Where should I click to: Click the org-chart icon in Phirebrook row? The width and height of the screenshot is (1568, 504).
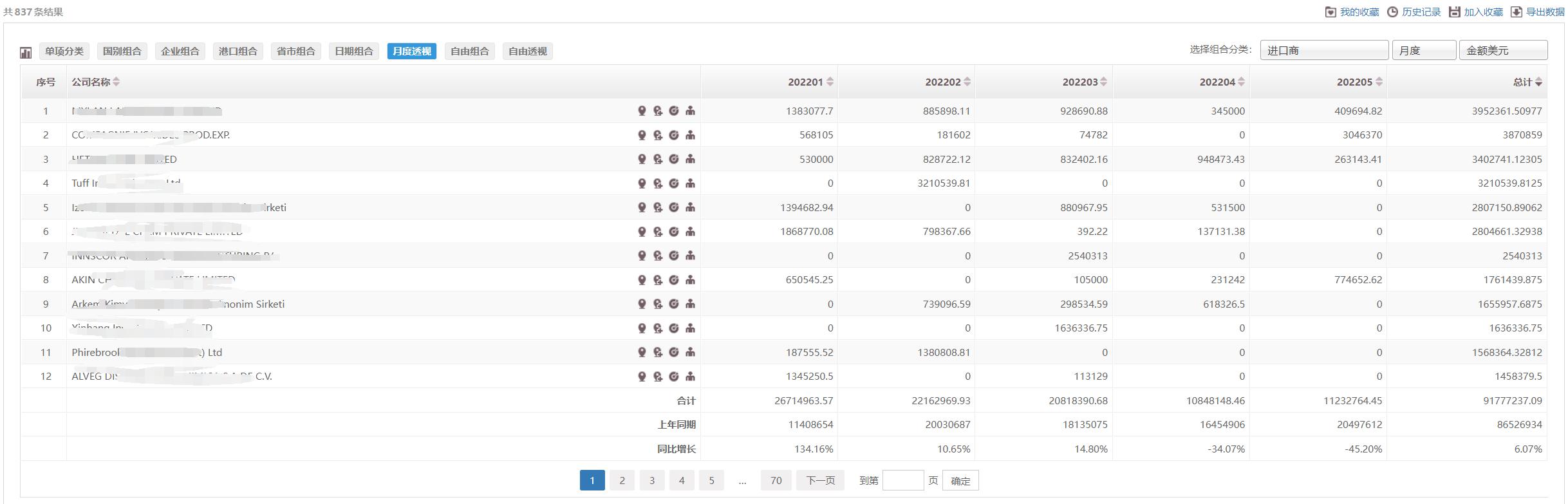tap(690, 352)
